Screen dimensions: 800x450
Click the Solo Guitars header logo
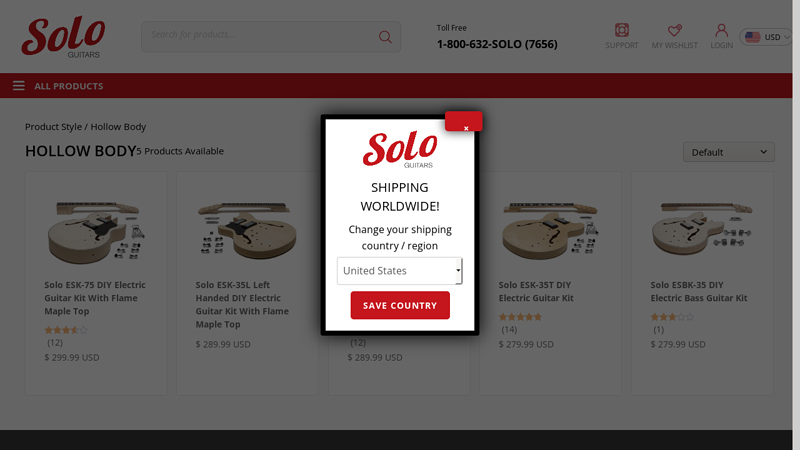point(63,37)
